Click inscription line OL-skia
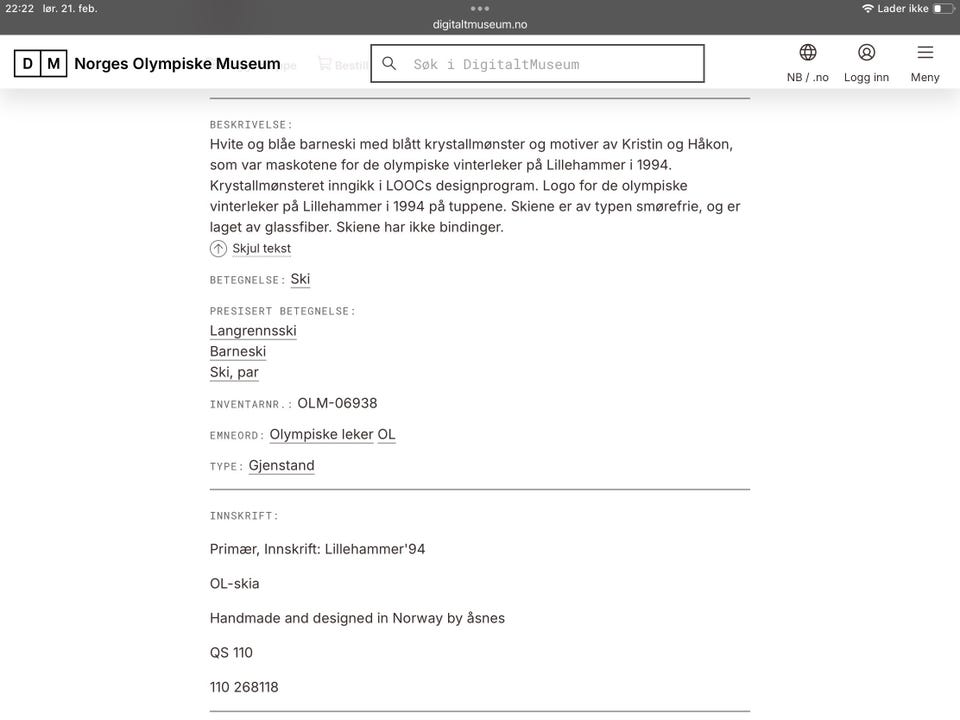The width and height of the screenshot is (960, 720). click(x=234, y=583)
